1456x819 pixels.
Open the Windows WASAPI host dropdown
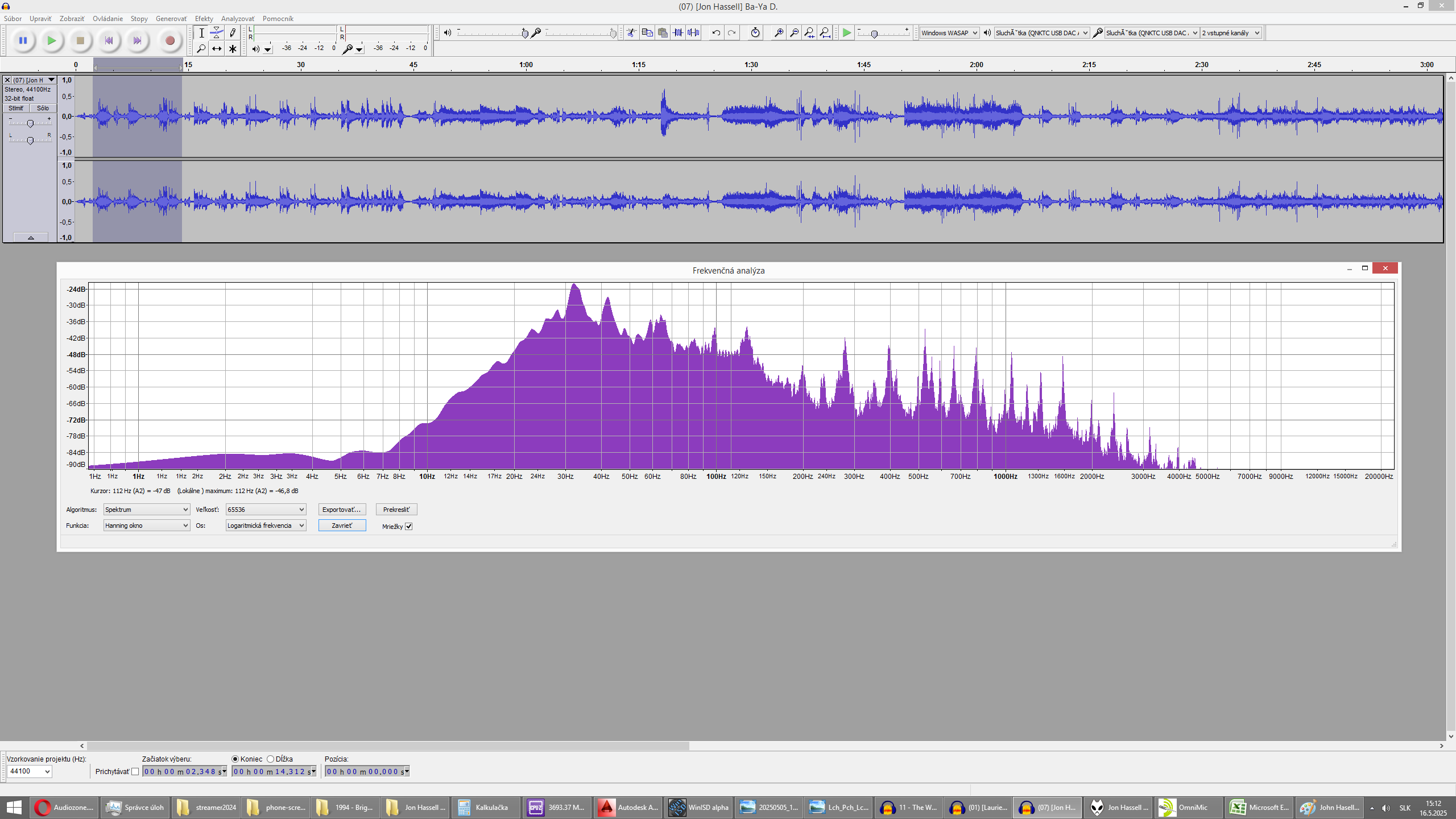click(x=949, y=33)
